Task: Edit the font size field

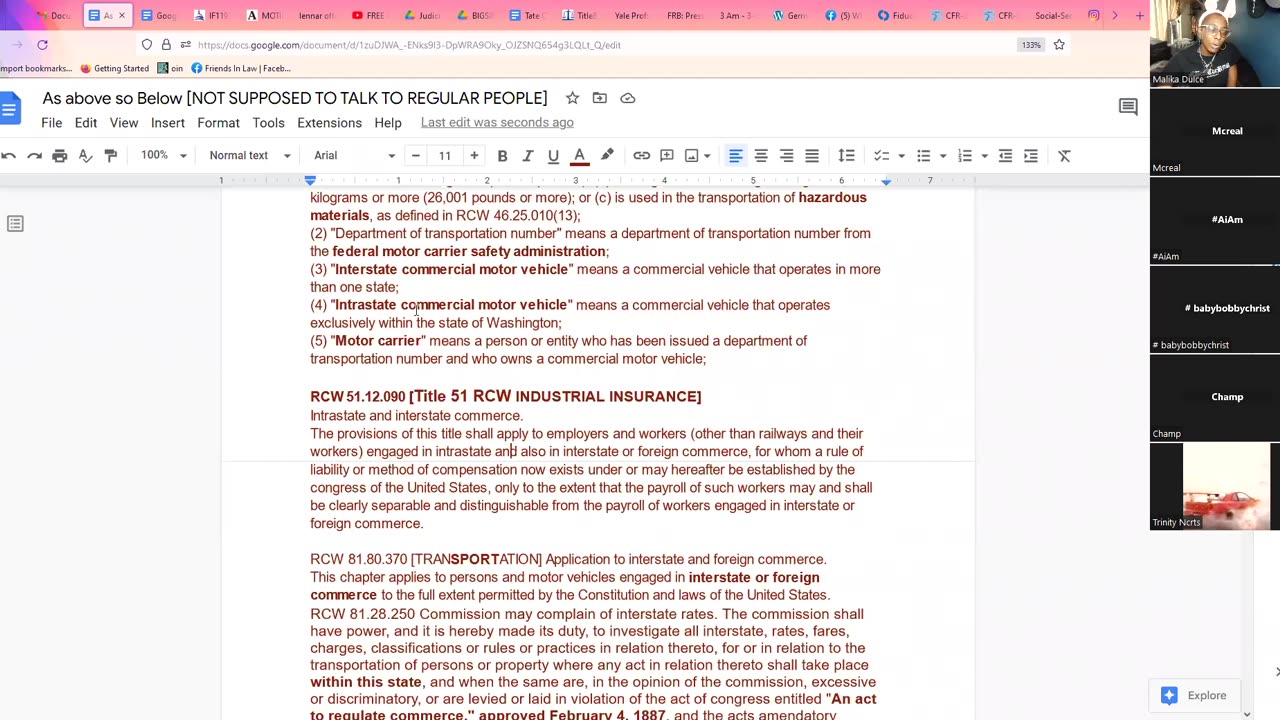Action: point(445,155)
